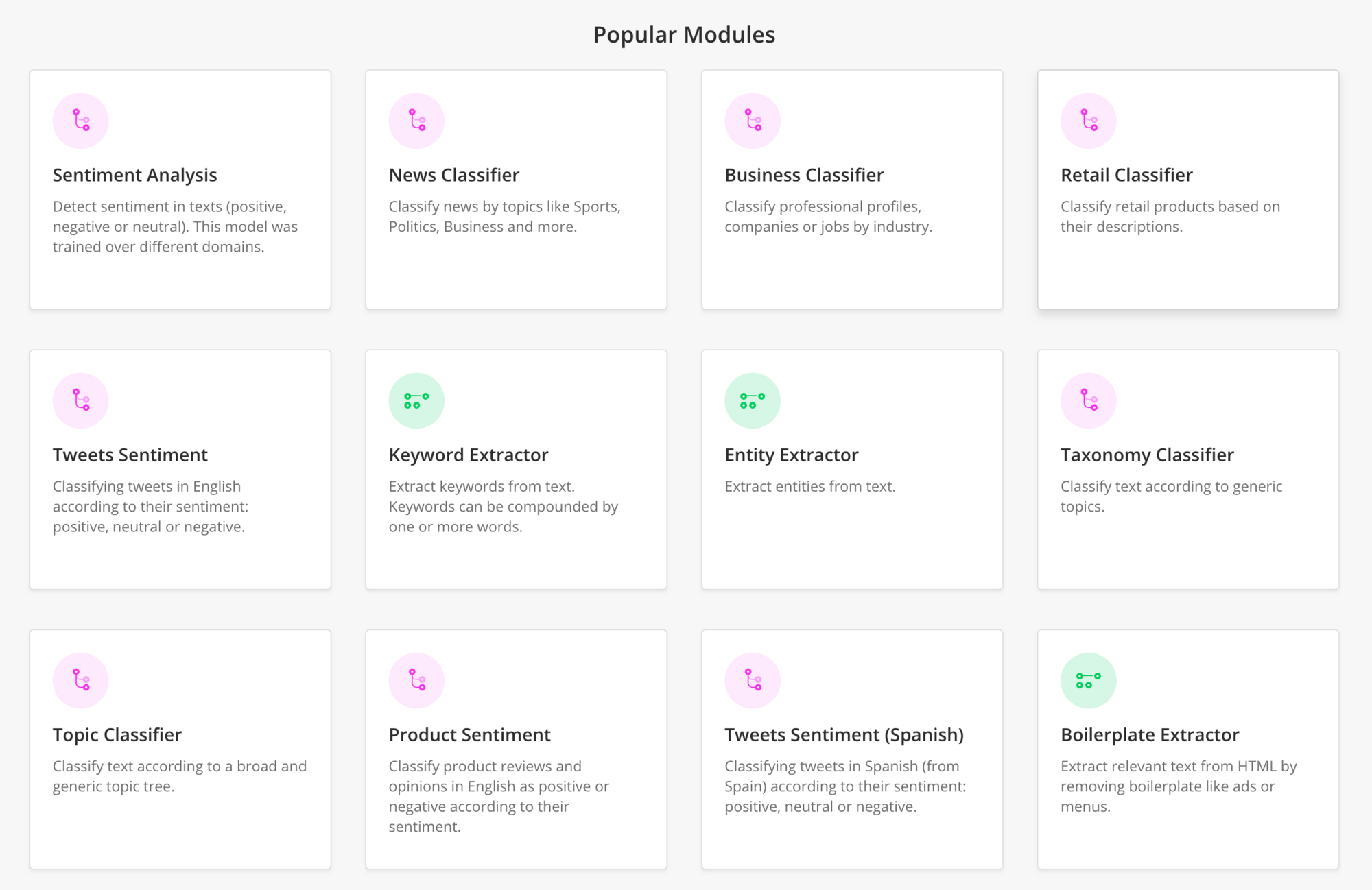Click the Business Classifier module icon
Screen dimensions: 1372x890
click(752, 120)
